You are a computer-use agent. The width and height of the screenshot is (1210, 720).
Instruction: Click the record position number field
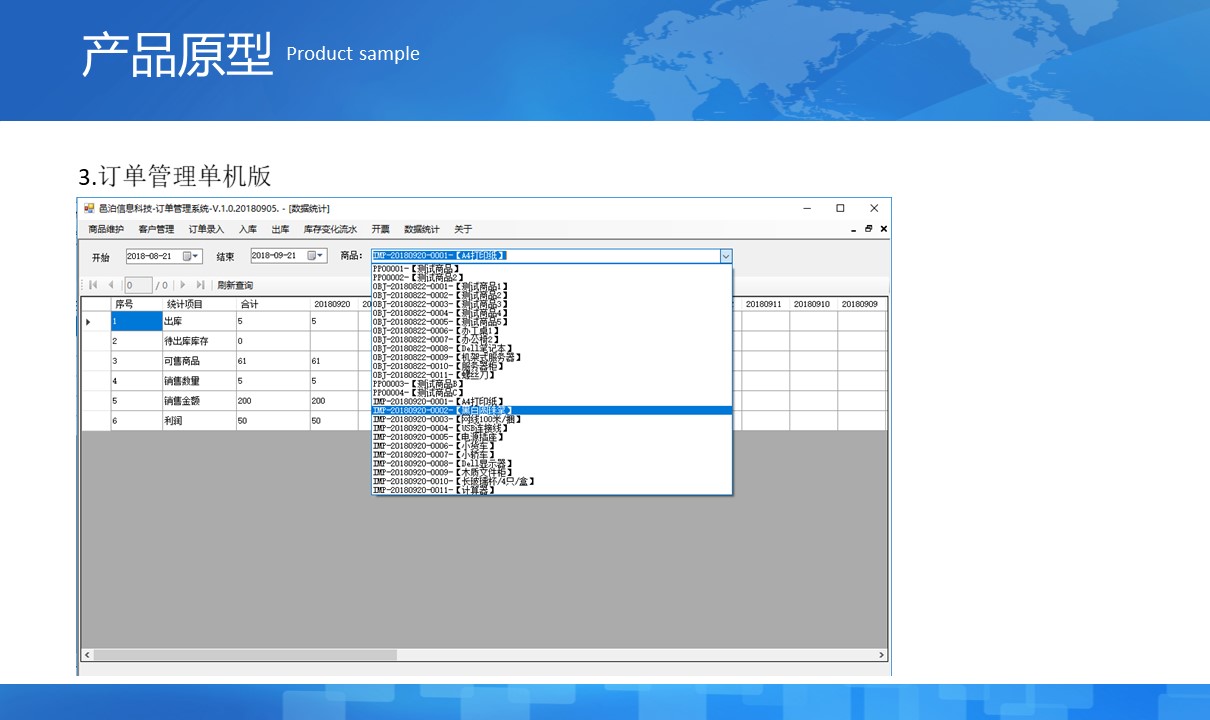coord(138,285)
